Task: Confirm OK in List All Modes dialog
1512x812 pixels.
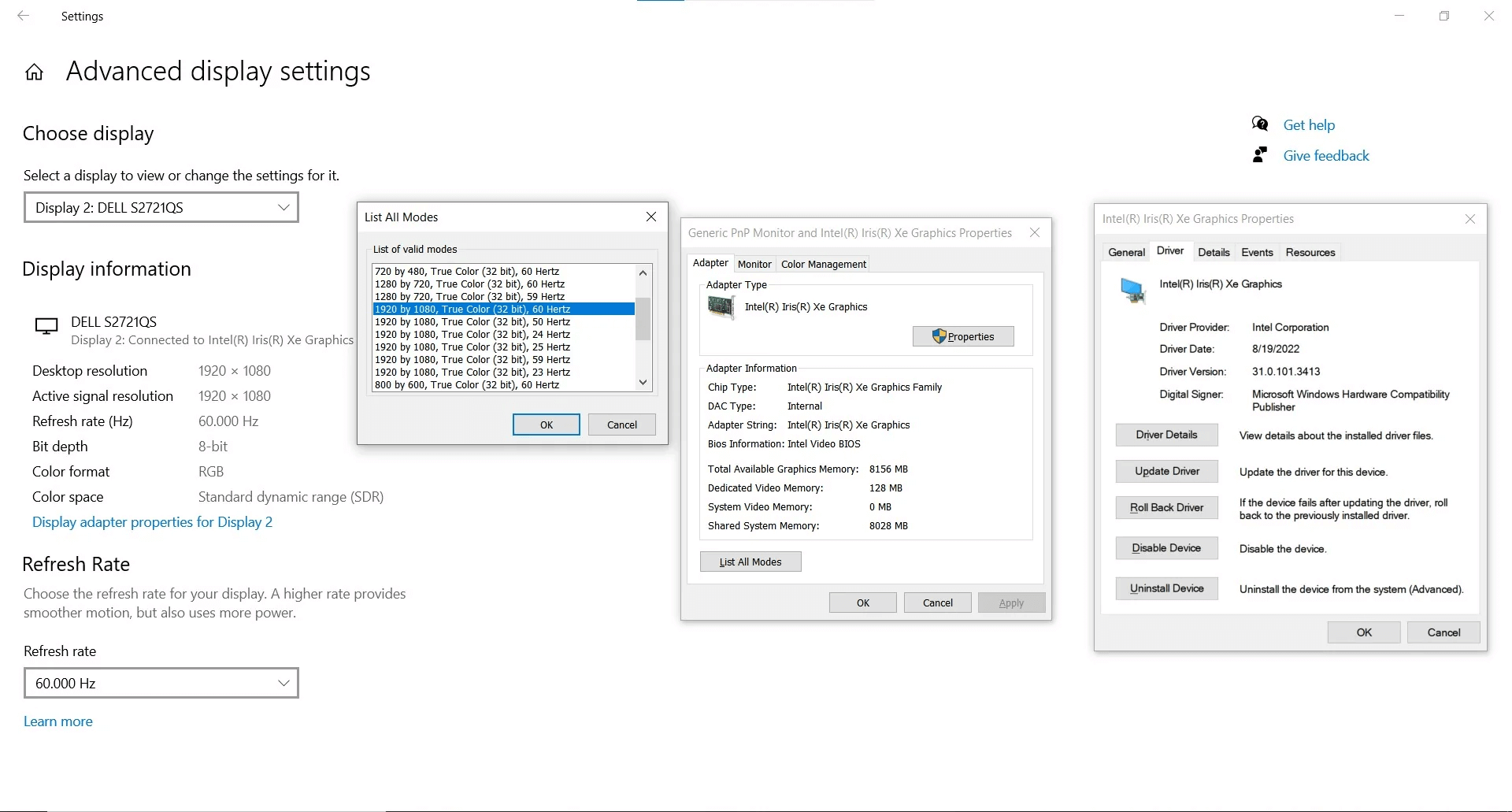Action: [547, 425]
